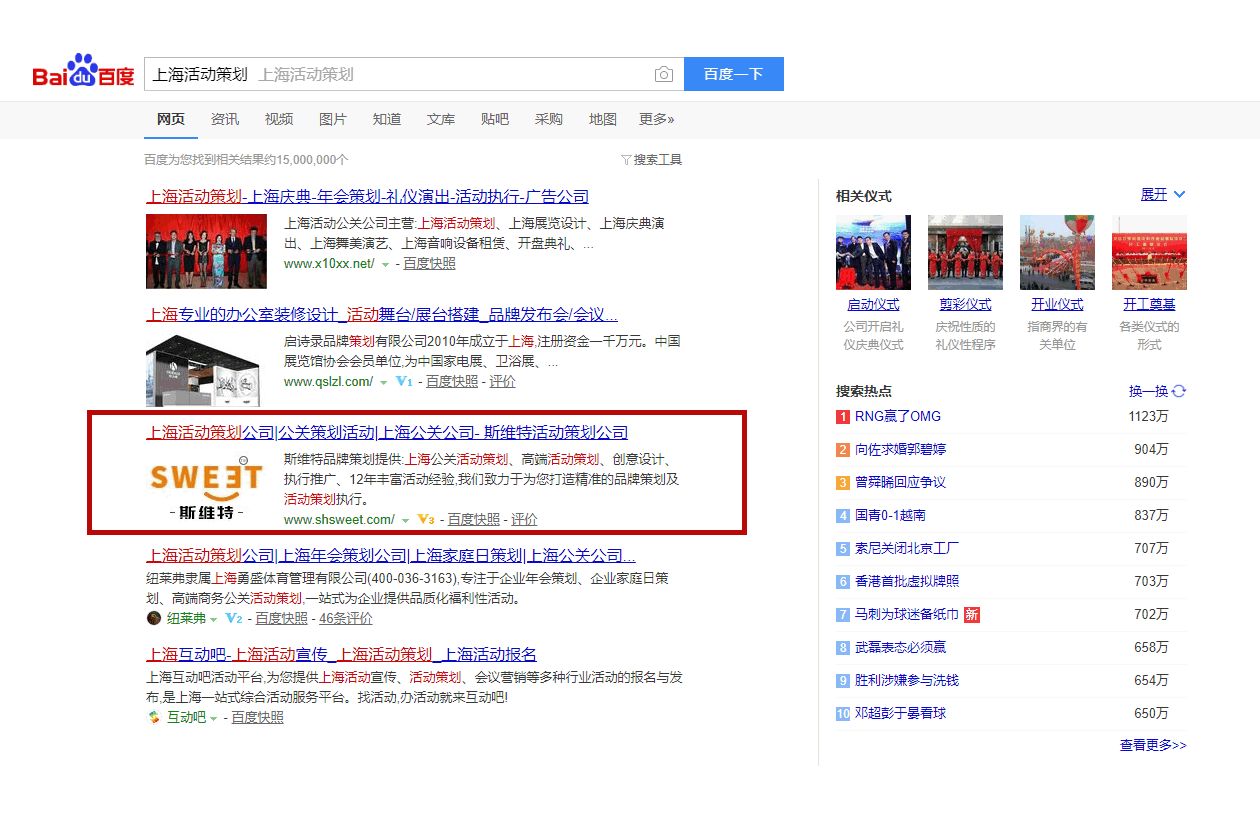Expand related ceremonies with 展开

[x=1163, y=195]
